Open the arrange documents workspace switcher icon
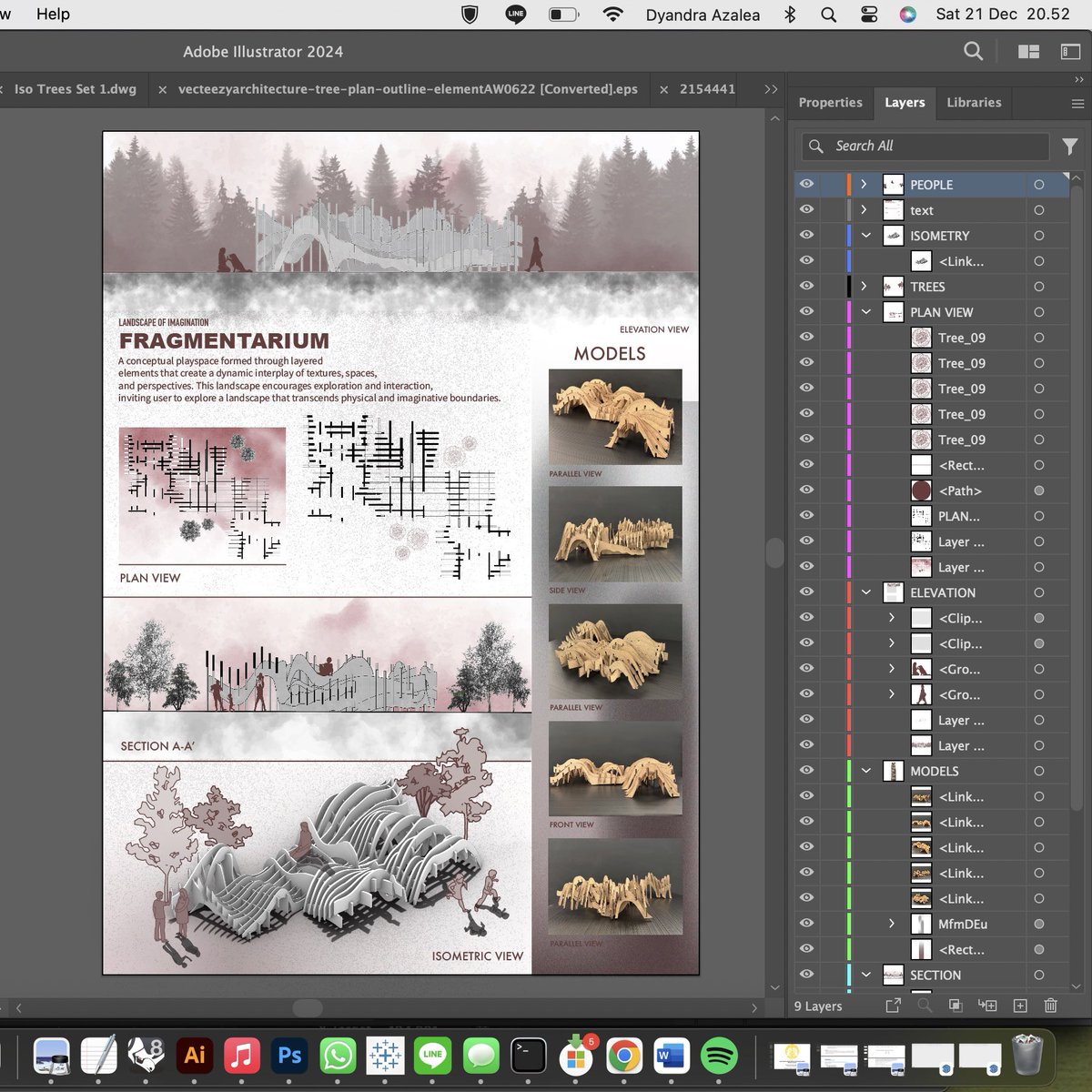 1028,52
